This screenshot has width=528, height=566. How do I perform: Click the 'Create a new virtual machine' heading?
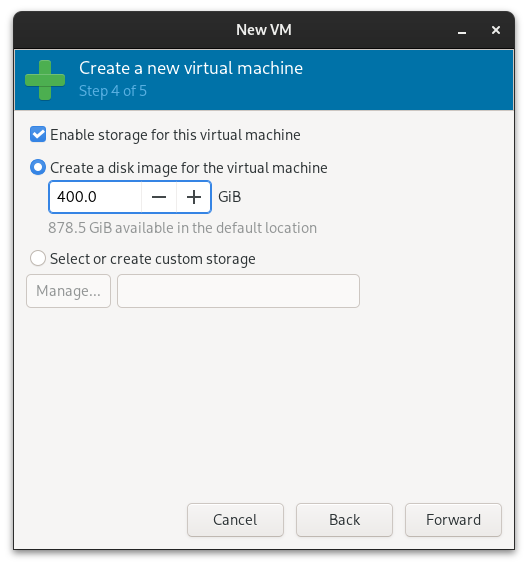tap(191, 68)
